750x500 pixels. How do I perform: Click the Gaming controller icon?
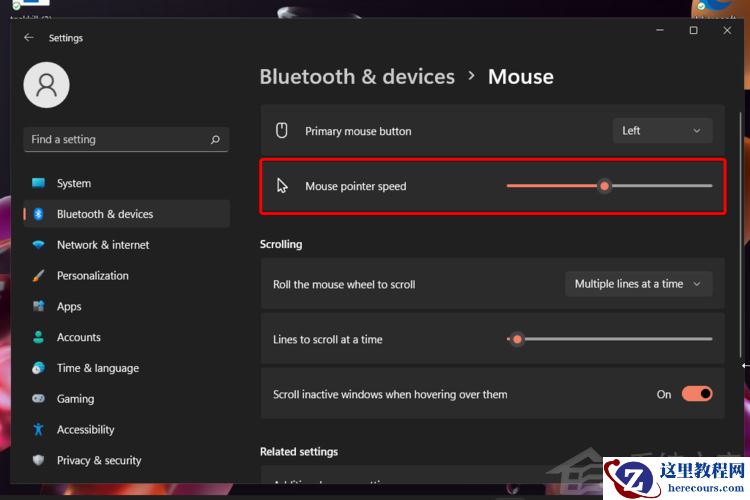pos(38,399)
